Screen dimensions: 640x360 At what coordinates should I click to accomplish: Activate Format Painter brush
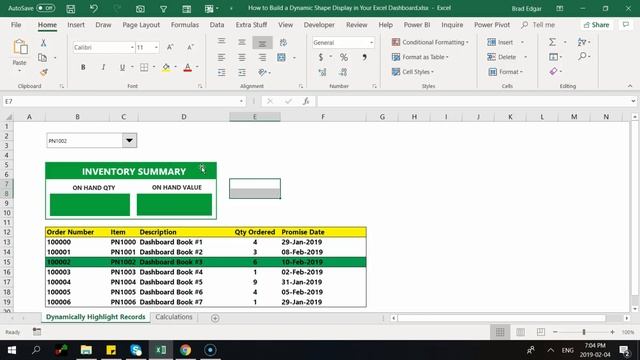[x=43, y=72]
